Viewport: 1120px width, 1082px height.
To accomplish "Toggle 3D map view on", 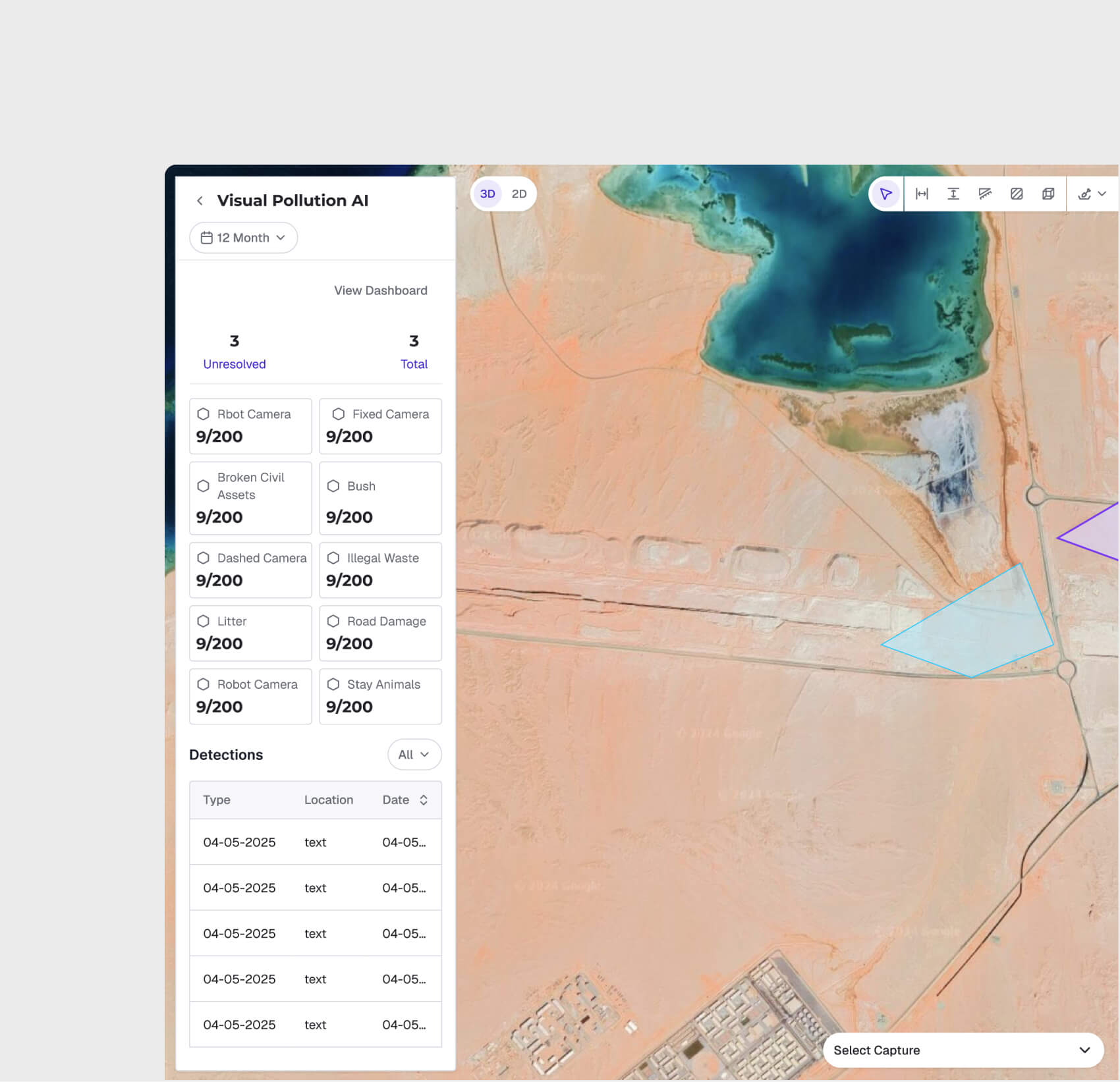I will (487, 194).
